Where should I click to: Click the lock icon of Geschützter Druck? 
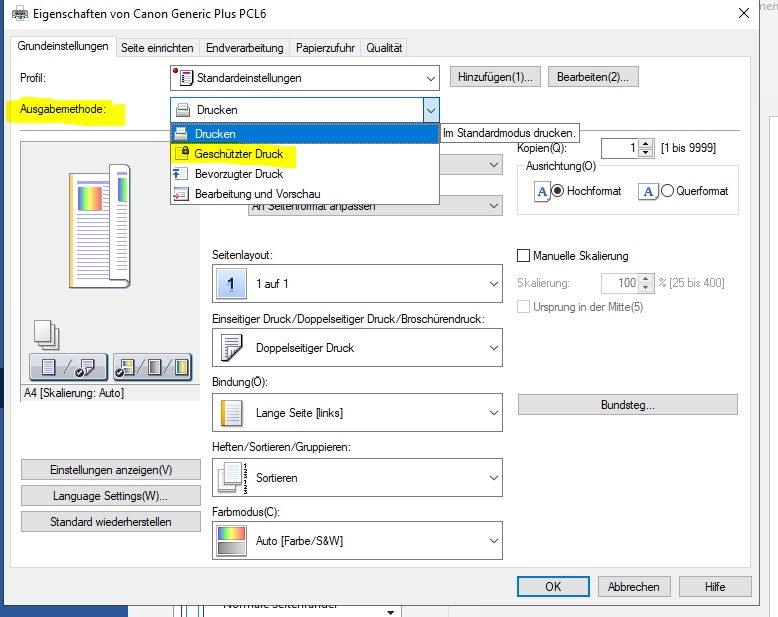tap(182, 153)
